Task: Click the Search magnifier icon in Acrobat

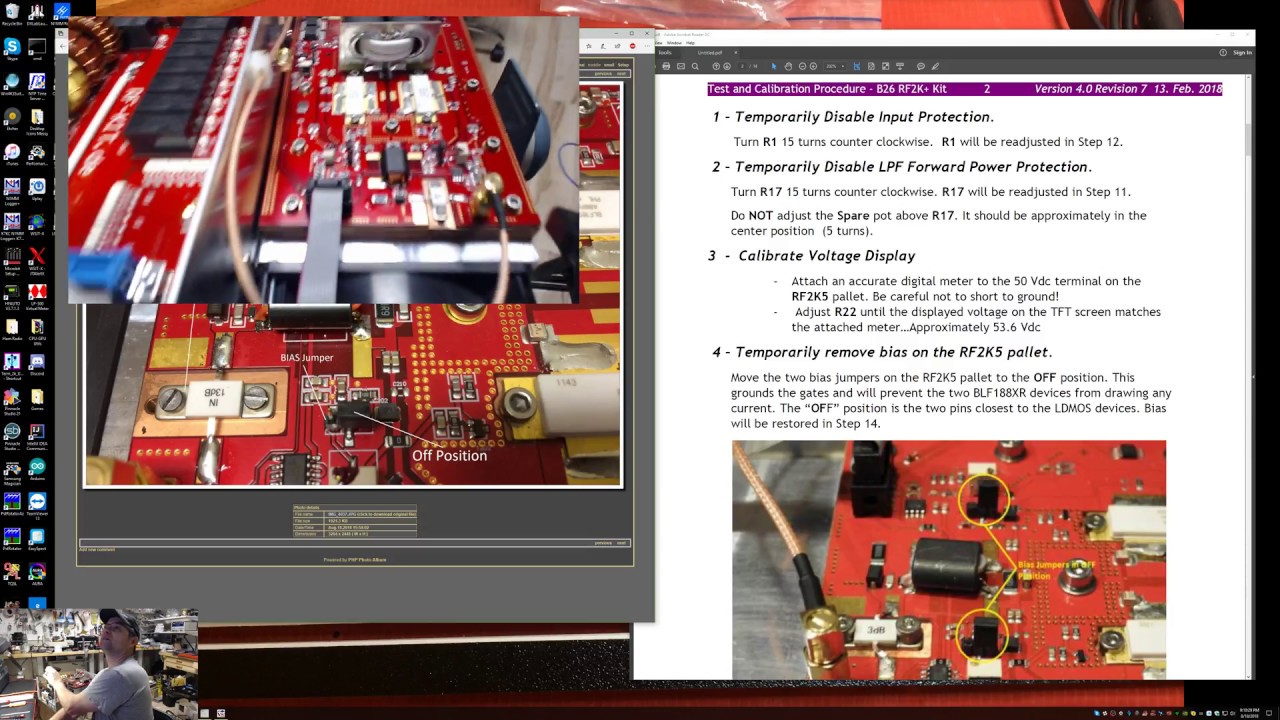Action: (x=695, y=66)
